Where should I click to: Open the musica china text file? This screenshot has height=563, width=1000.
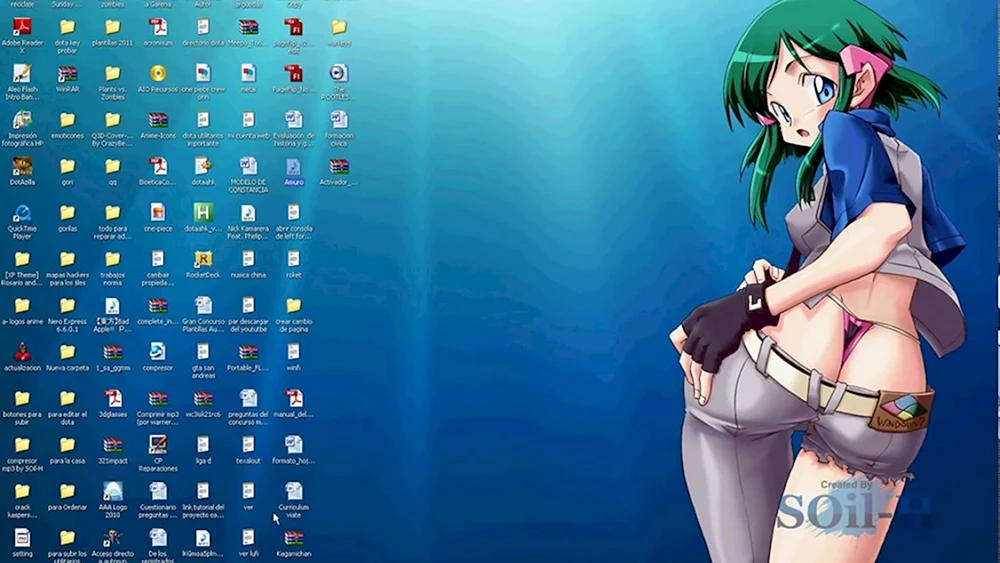point(249,260)
